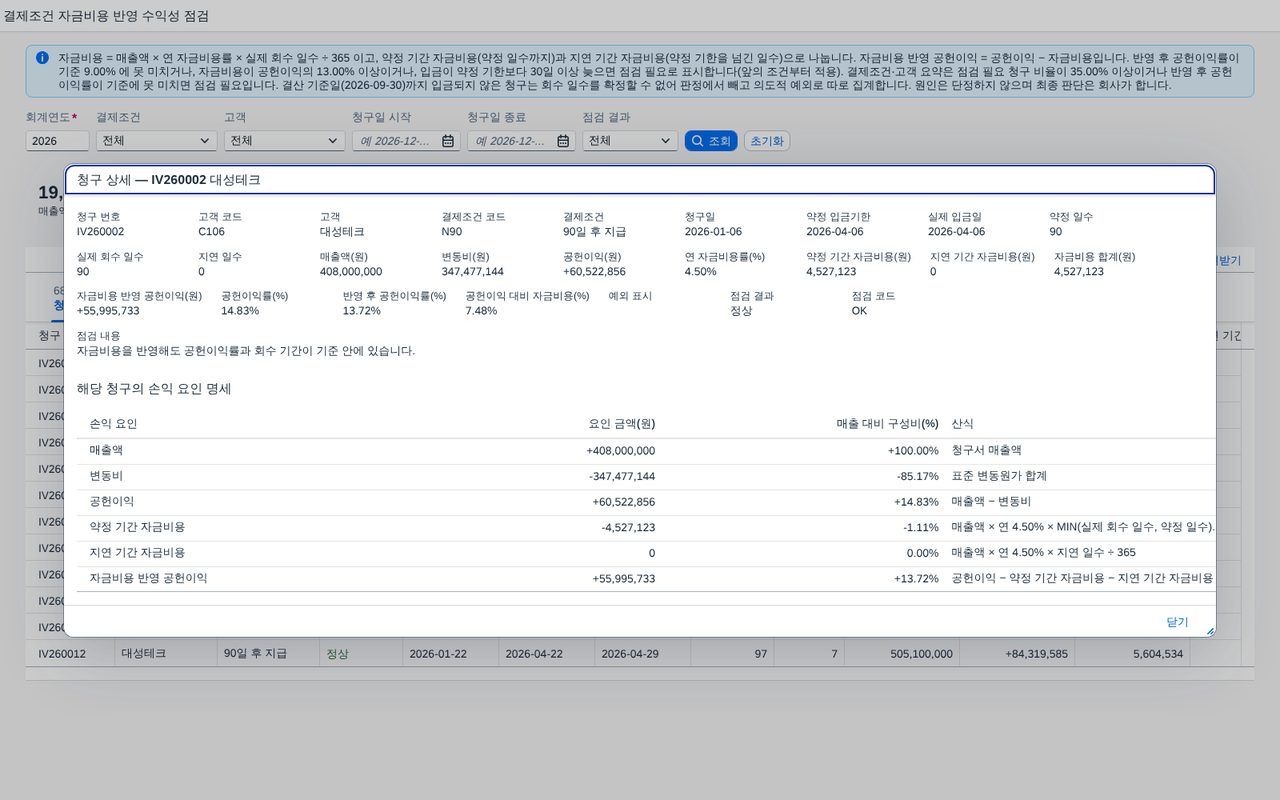Expand the 고객 dropdown

pyautogui.click(x=335, y=141)
